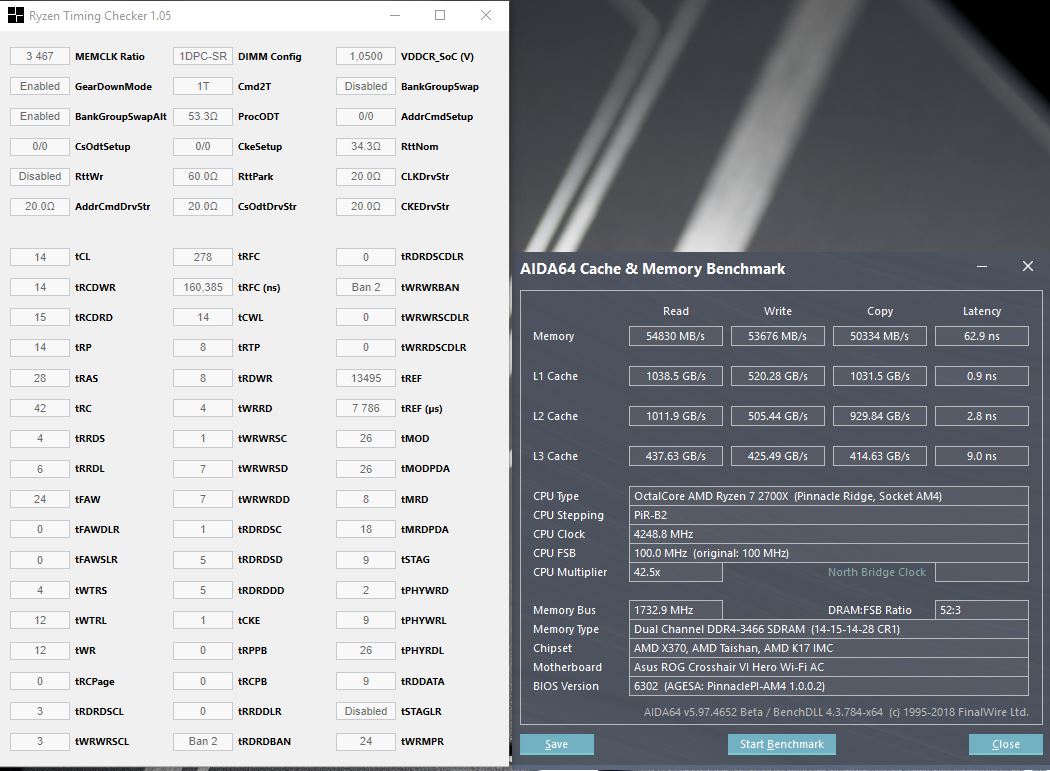Click the tPHYRDL value 26 field

point(366,650)
